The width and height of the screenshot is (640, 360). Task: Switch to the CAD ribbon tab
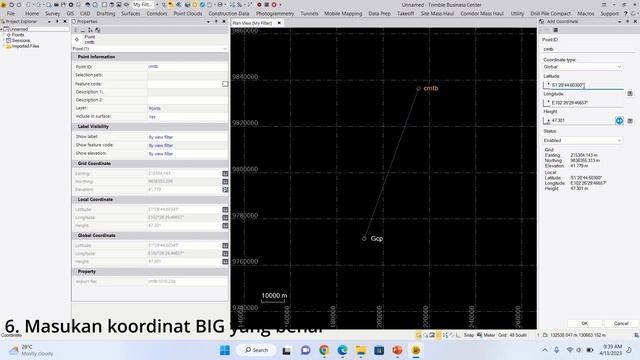click(85, 13)
